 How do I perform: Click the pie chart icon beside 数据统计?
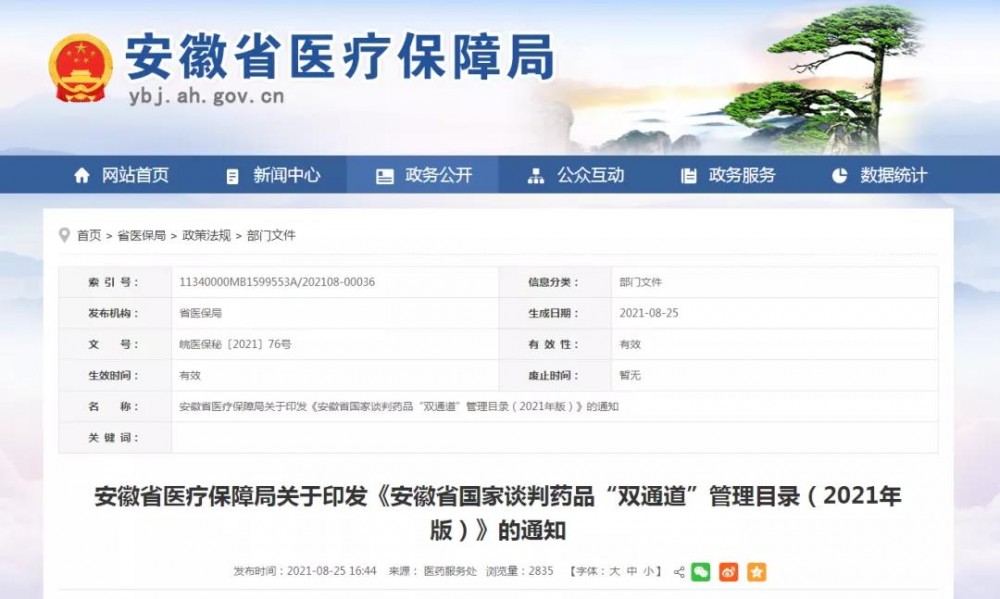[x=839, y=175]
